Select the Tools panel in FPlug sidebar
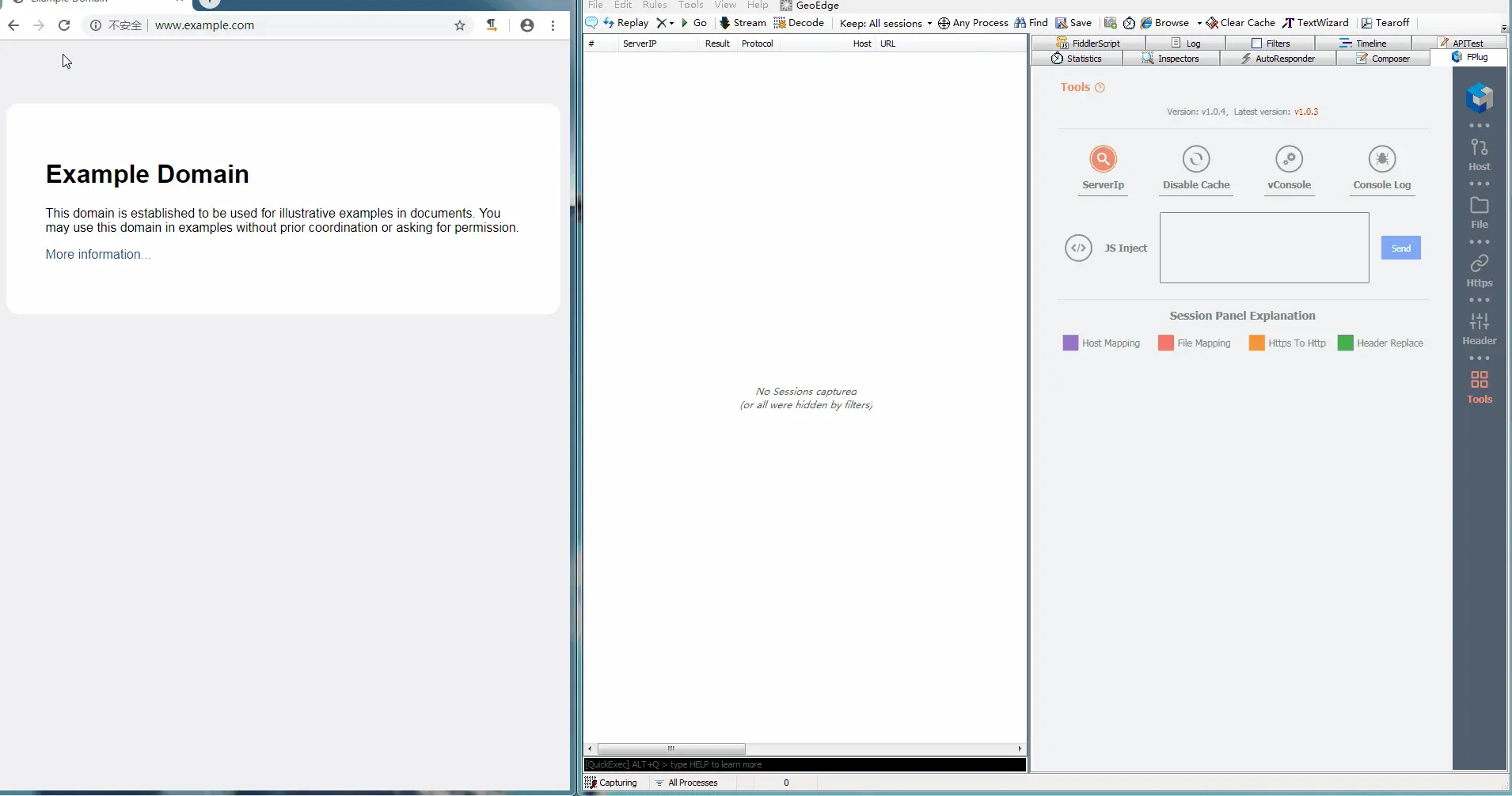Viewport: 1512px width, 796px height. click(x=1479, y=385)
